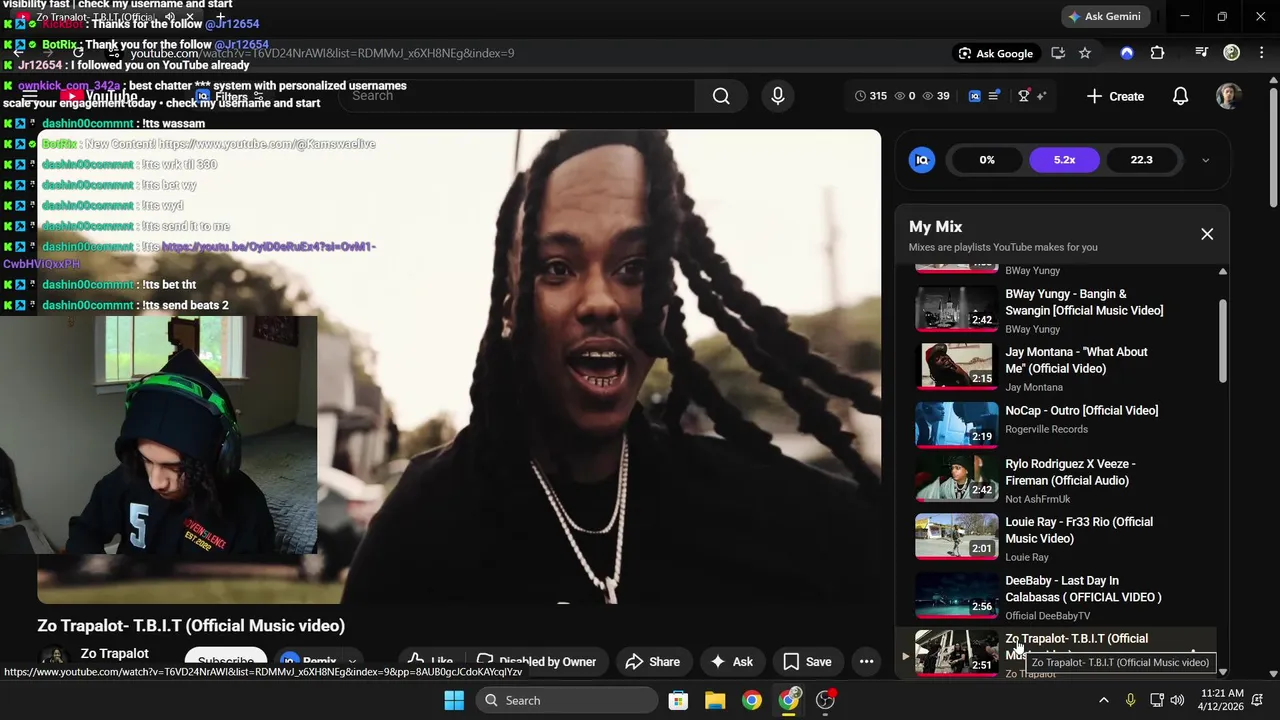The width and height of the screenshot is (1280, 720).
Task: Click the vidIQ sparkle AI icon
Action: point(1042,96)
